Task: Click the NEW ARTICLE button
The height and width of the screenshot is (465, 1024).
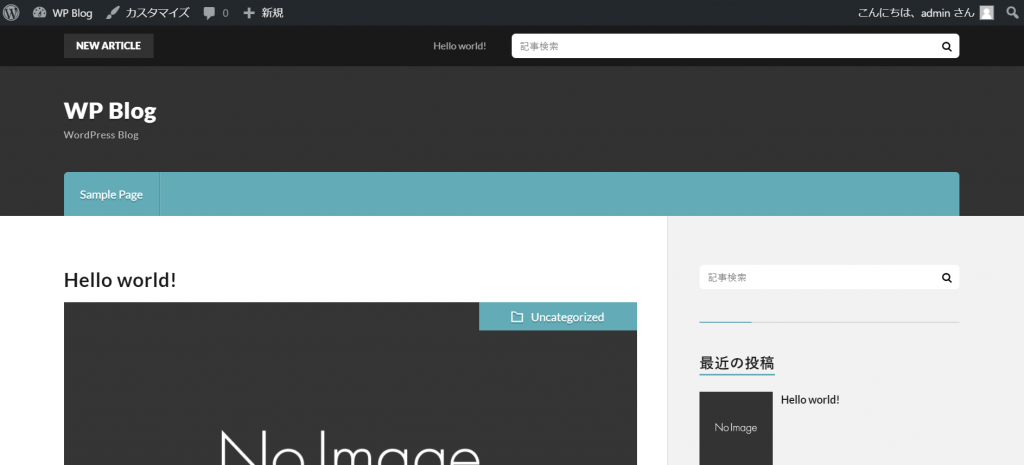Action: (x=108, y=46)
